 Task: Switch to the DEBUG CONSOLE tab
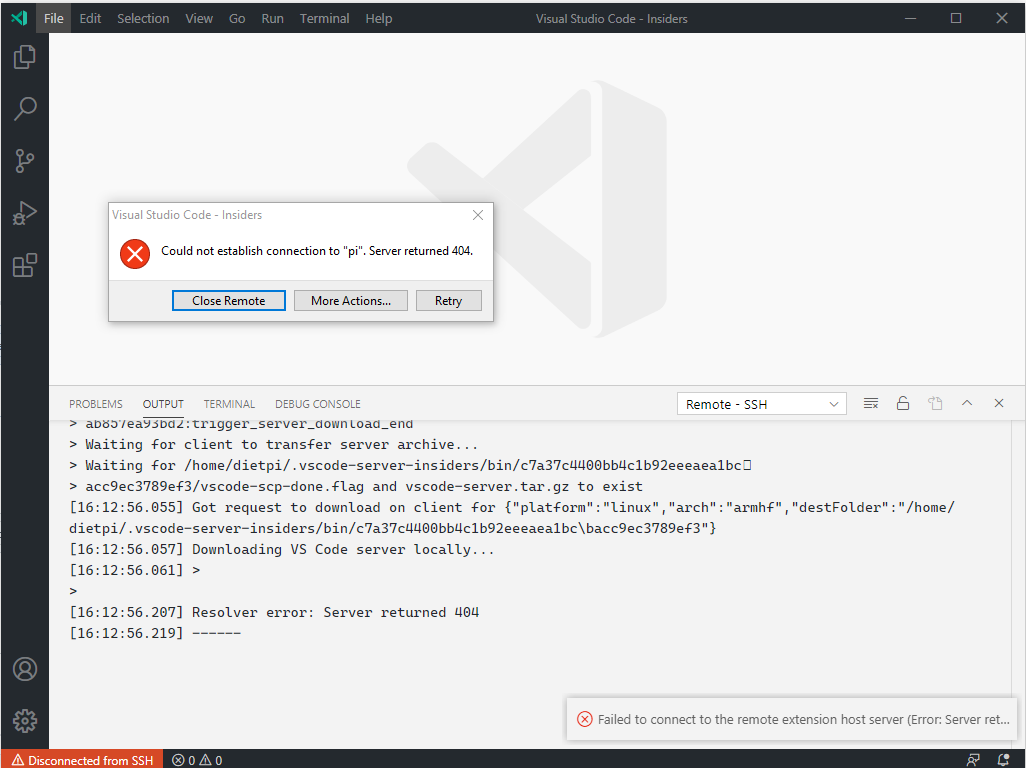pos(317,404)
